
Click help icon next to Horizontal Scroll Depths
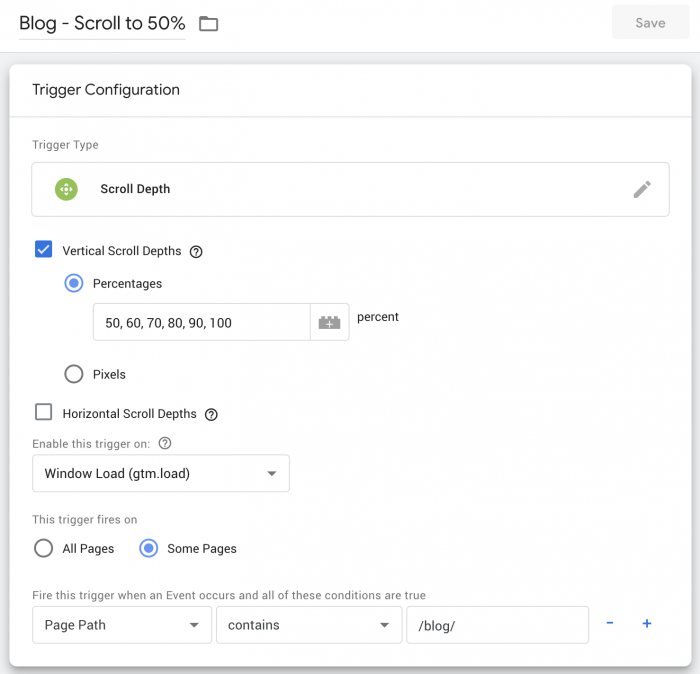(x=211, y=414)
